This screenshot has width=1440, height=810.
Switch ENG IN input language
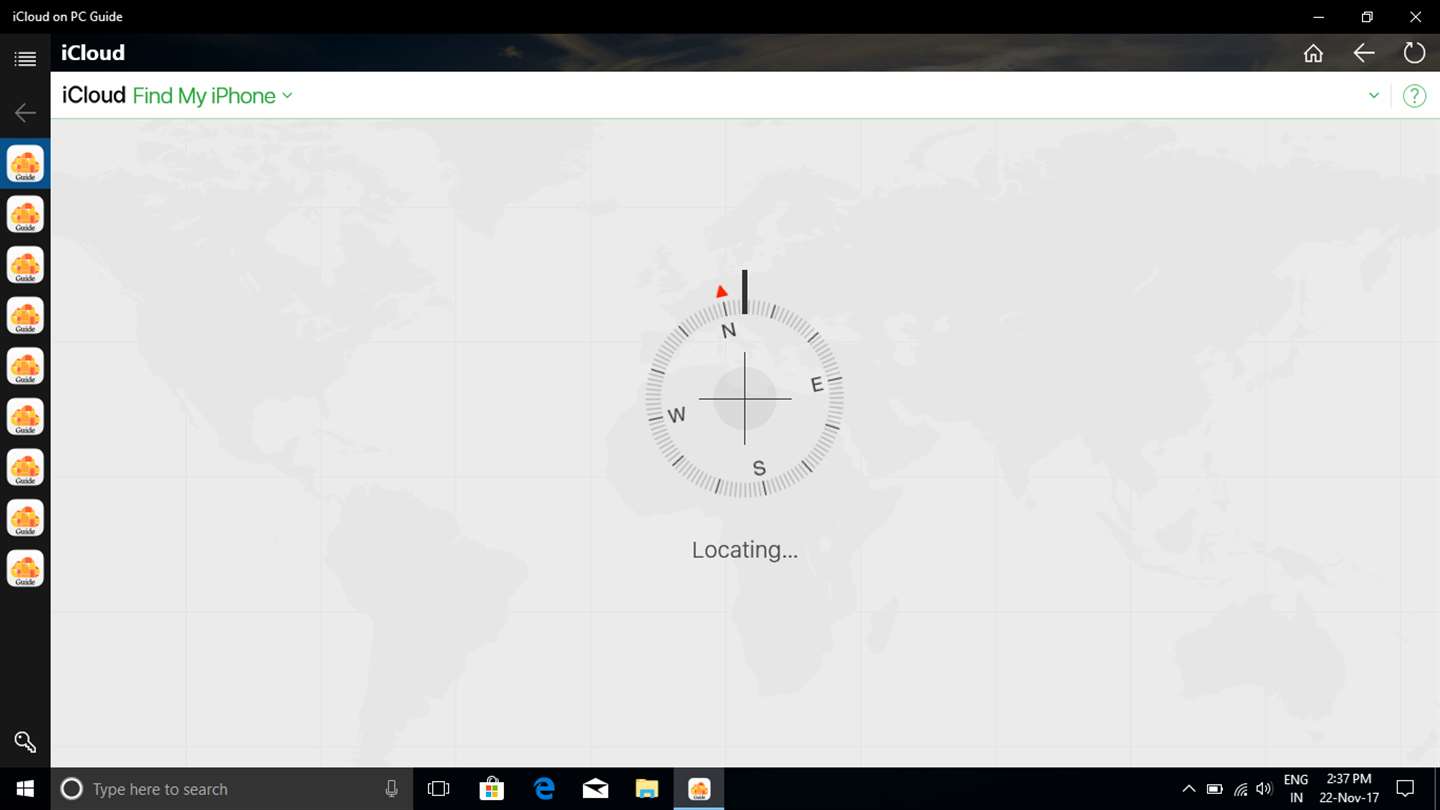click(1296, 789)
